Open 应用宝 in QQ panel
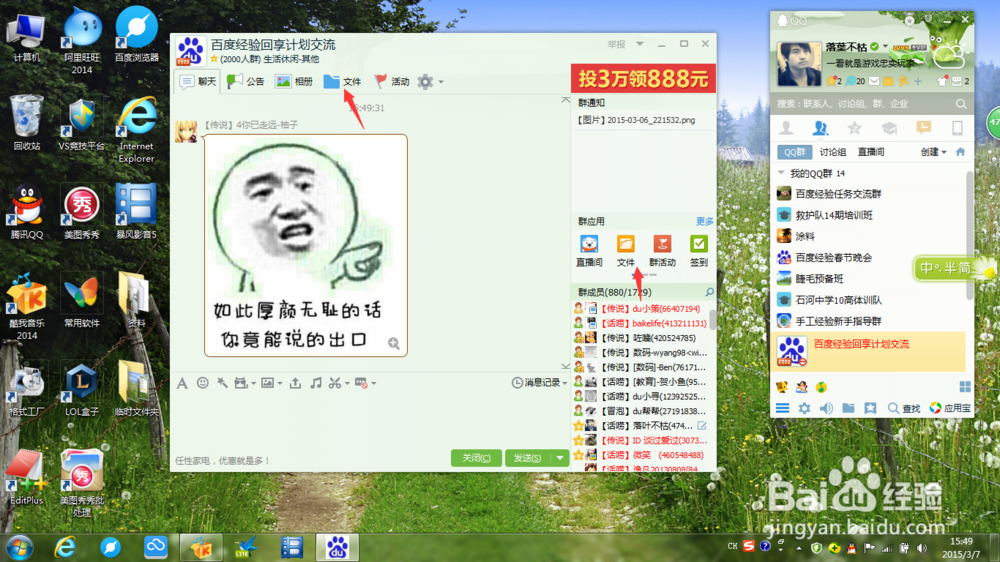1000x562 pixels. pos(950,408)
